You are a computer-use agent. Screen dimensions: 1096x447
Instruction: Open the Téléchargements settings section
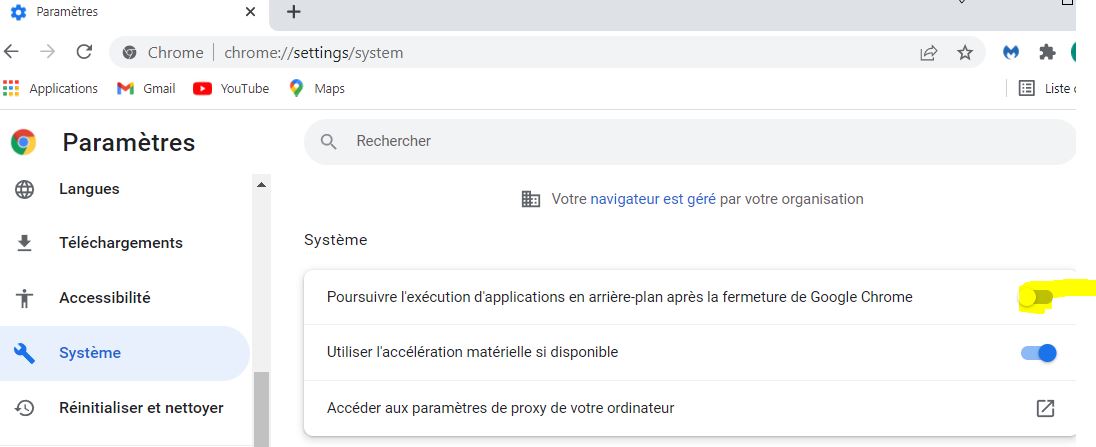(121, 243)
